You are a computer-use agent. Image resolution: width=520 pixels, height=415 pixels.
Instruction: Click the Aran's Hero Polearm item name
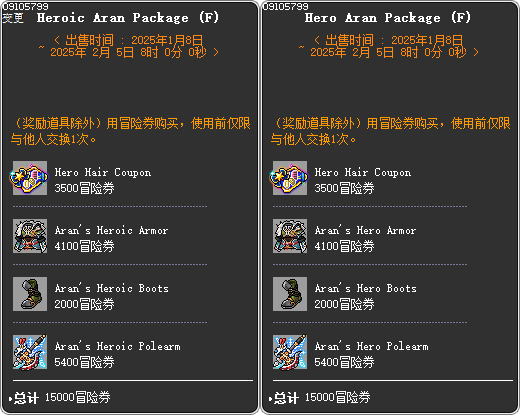coord(372,346)
